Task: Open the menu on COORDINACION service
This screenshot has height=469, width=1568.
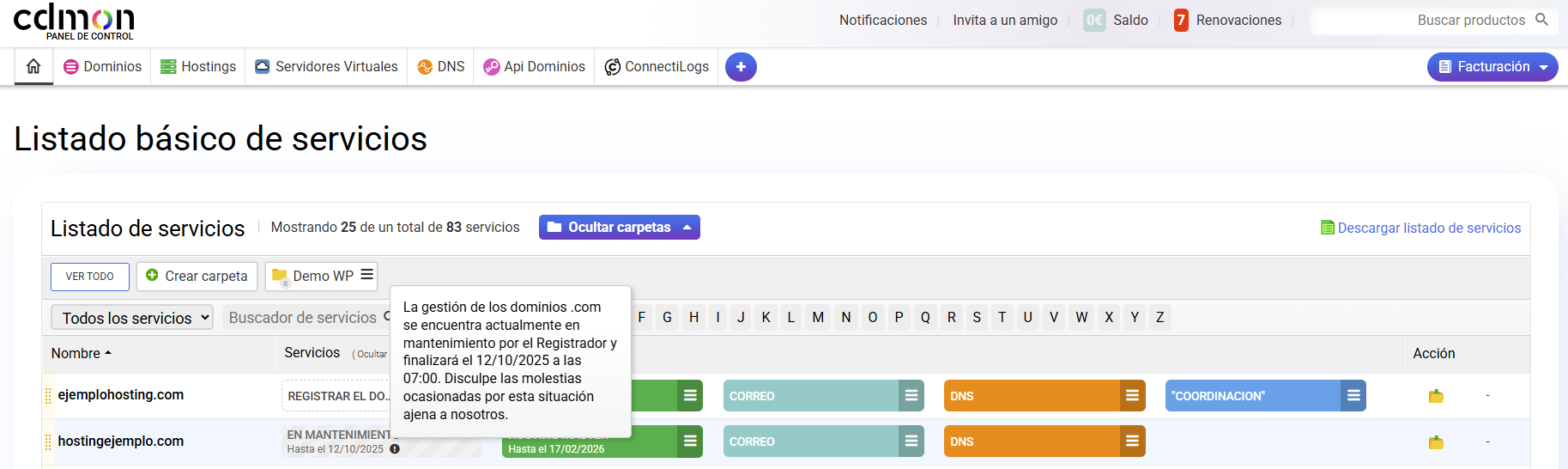Action: click(x=1353, y=396)
